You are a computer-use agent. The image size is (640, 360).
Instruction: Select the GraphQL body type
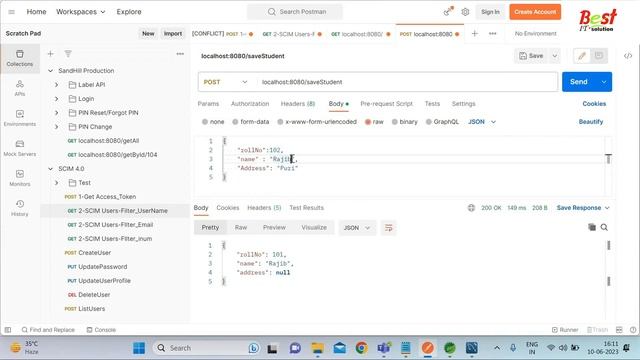point(442,122)
